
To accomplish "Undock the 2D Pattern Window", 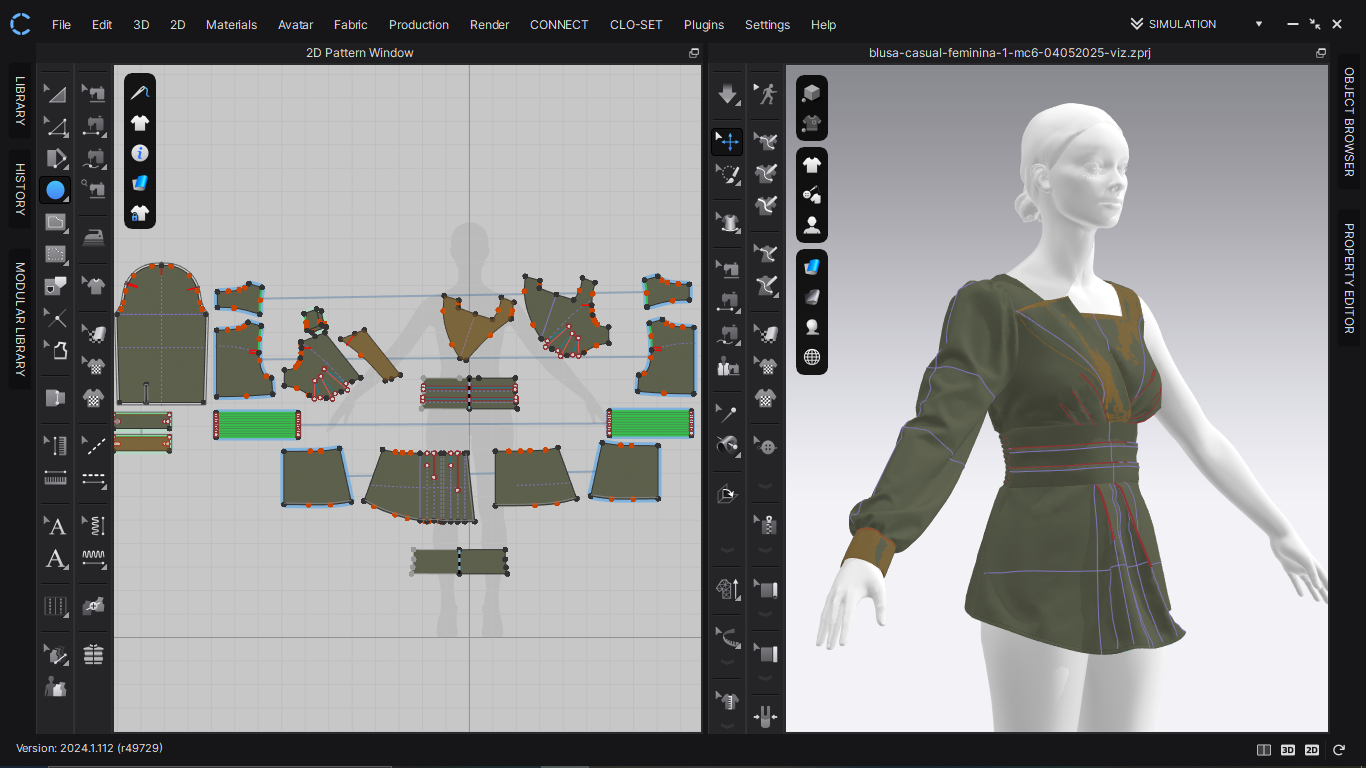I will [x=694, y=53].
